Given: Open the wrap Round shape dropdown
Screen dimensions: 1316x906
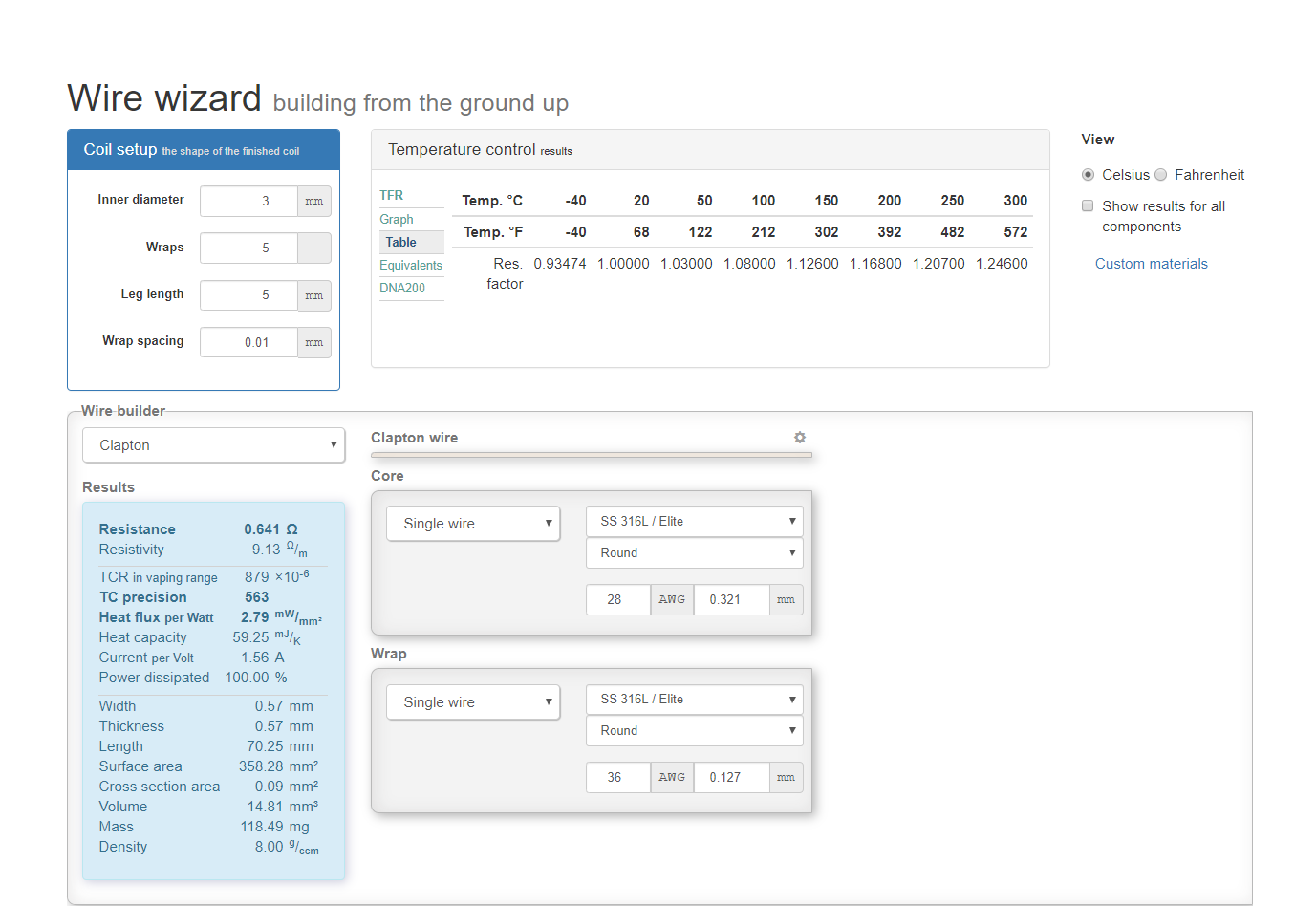Looking at the screenshot, I should point(694,730).
